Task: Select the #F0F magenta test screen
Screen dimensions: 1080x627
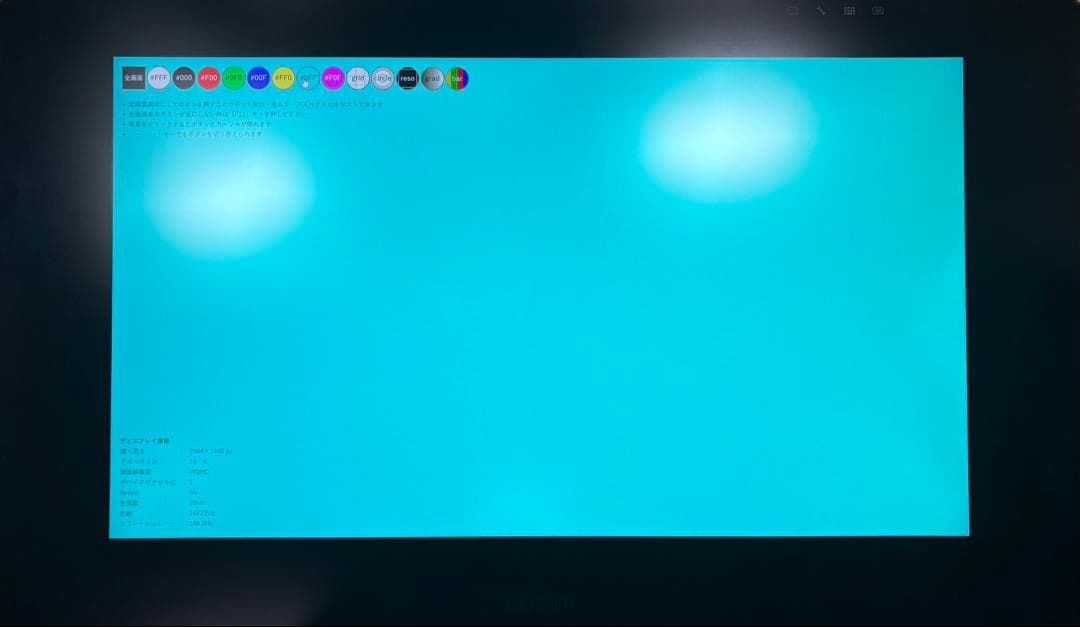Action: (x=334, y=77)
